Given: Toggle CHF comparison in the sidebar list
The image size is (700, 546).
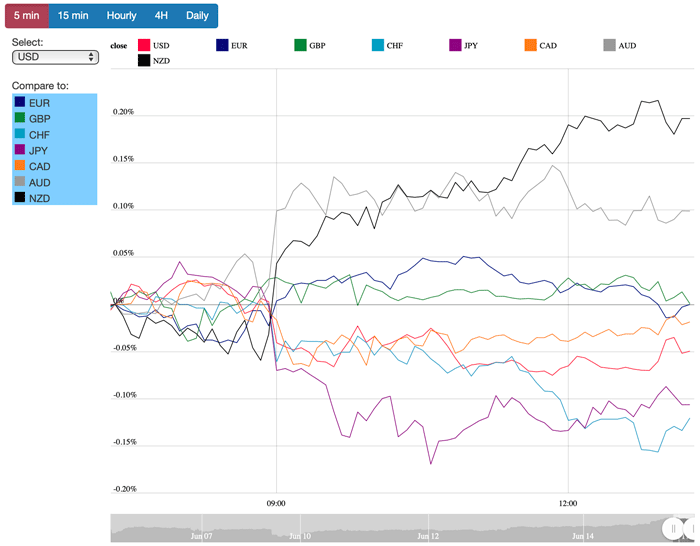Looking at the screenshot, I should [x=40, y=135].
